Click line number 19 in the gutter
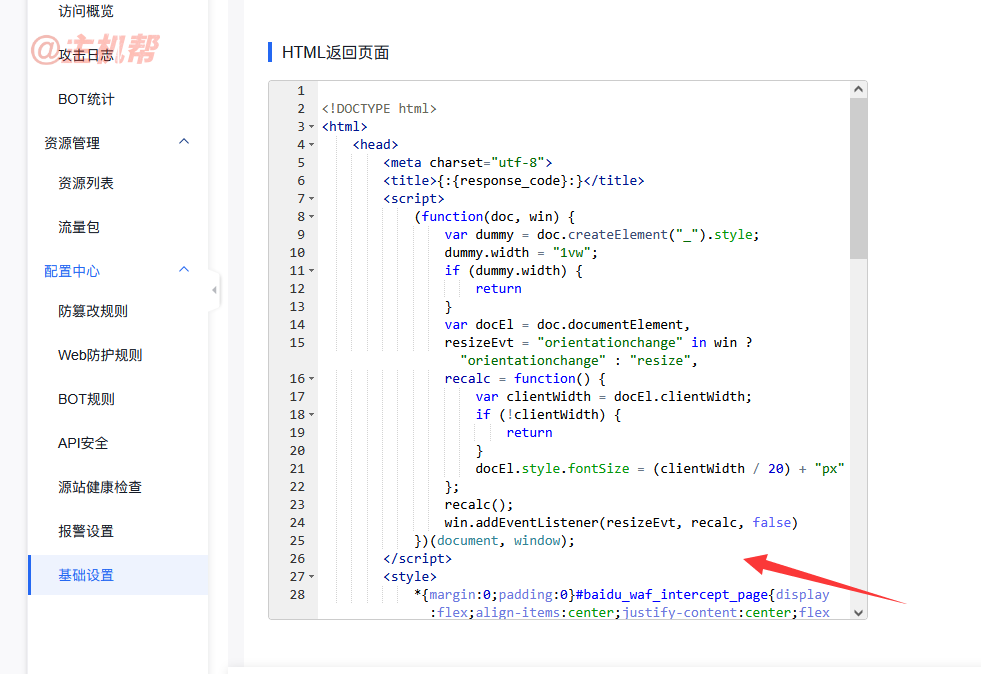The width and height of the screenshot is (981, 674). (x=297, y=432)
